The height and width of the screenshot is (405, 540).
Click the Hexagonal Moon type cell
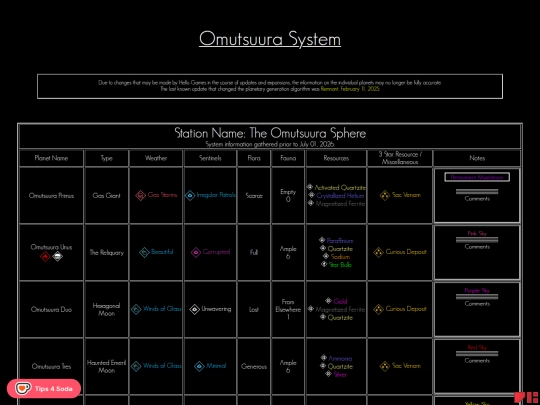pos(106,309)
